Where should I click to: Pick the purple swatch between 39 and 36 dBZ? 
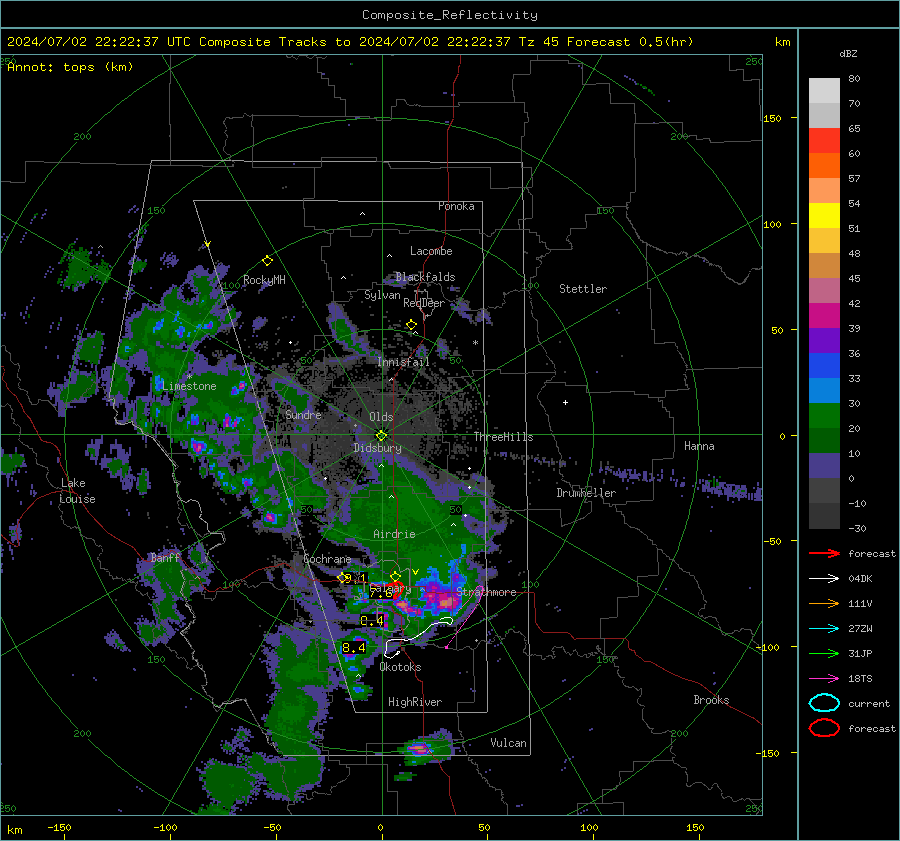point(824,340)
